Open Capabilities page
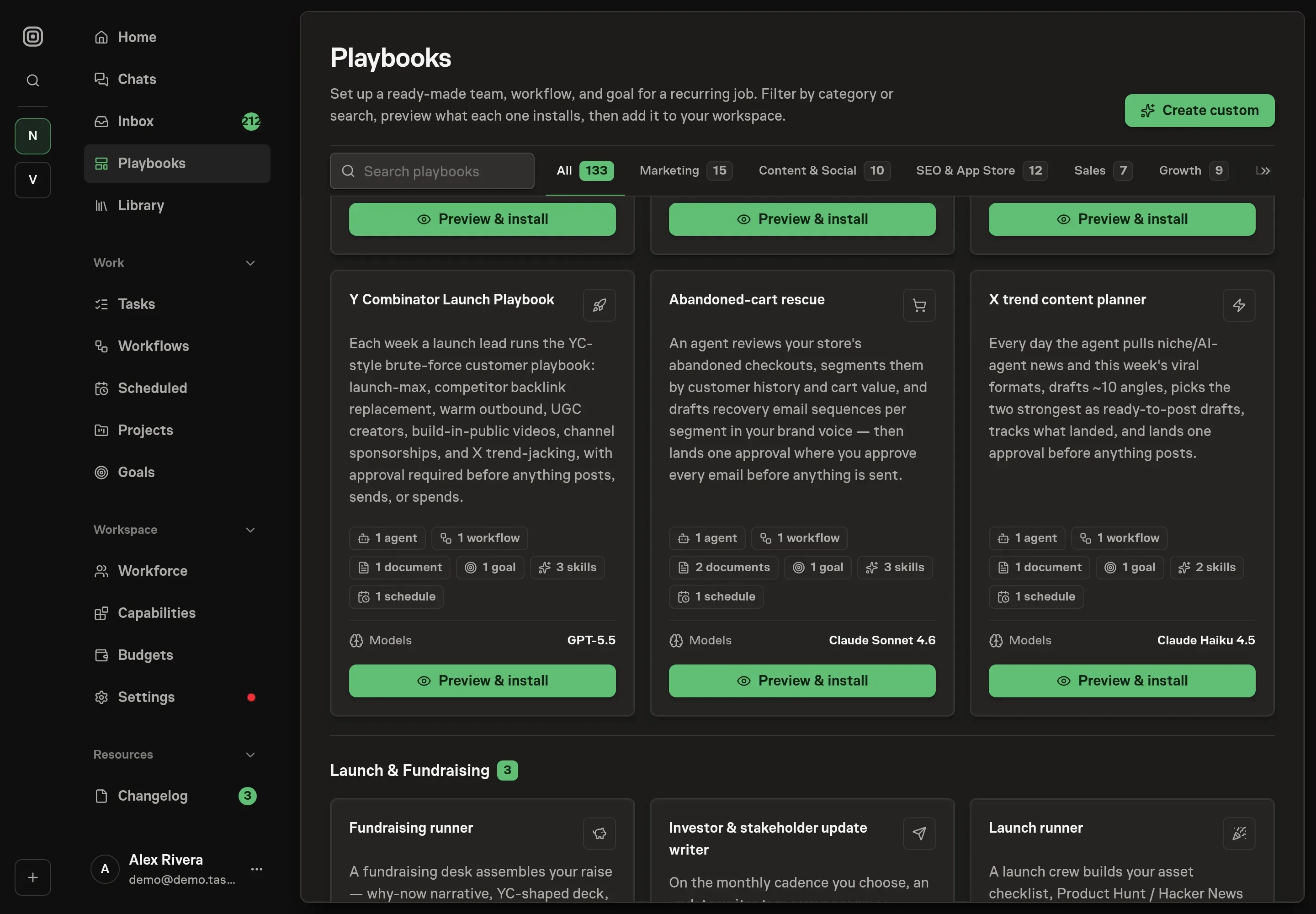The height and width of the screenshot is (914, 1316). click(x=177, y=613)
